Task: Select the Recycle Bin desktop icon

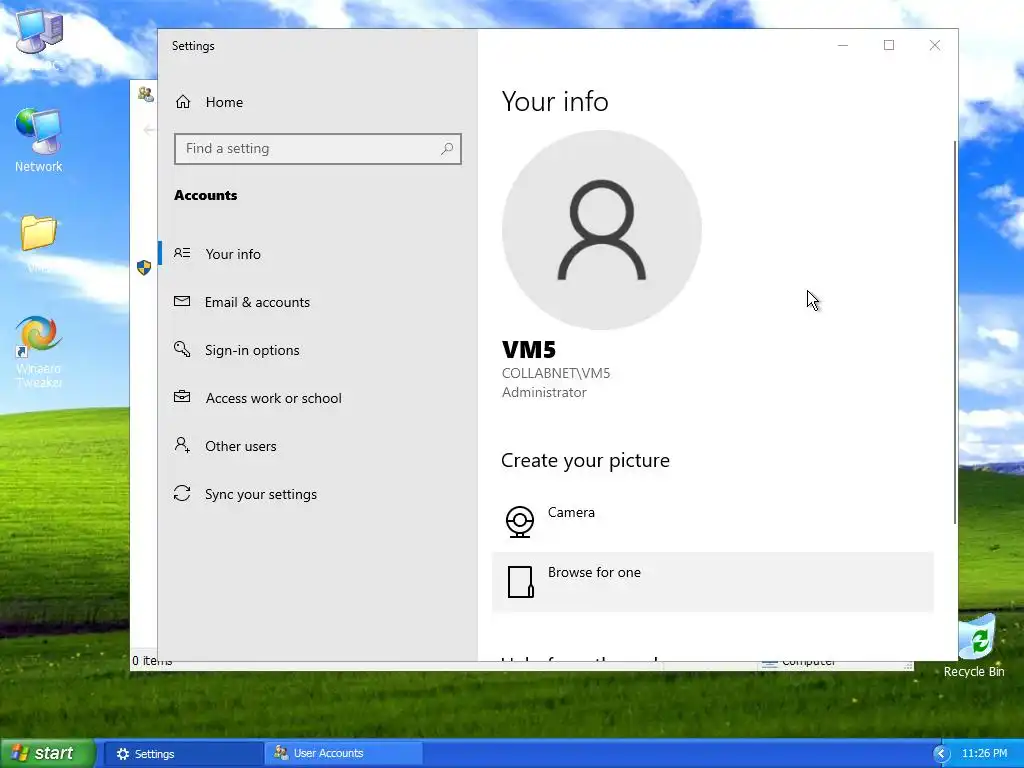Action: [x=974, y=647]
